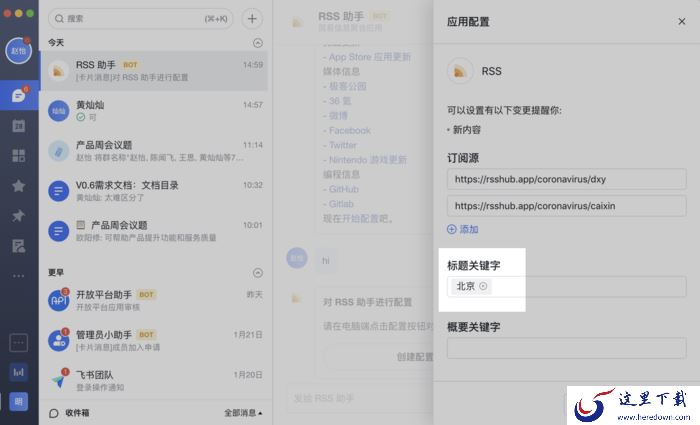
Task: Click the 今天 section label
Action: coord(56,42)
